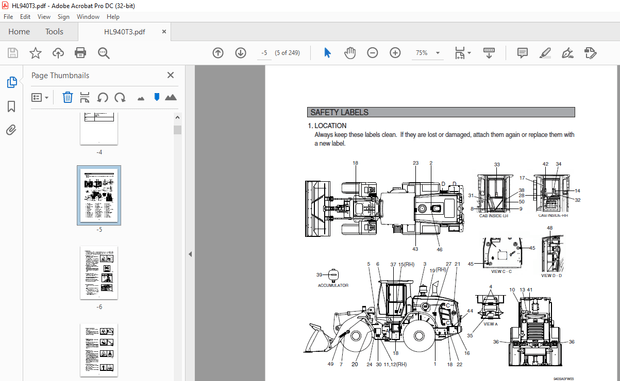
Task: Open the Help menu
Action: 113,17
